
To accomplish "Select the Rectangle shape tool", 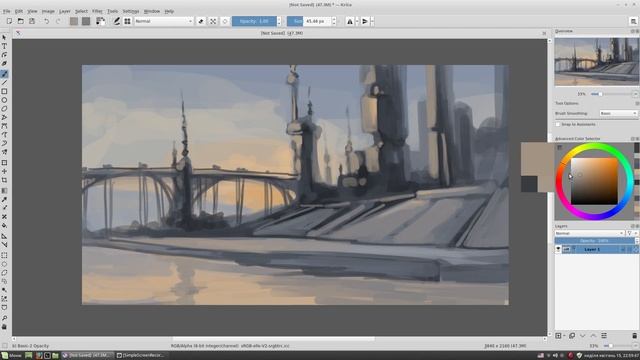I will coord(4,91).
